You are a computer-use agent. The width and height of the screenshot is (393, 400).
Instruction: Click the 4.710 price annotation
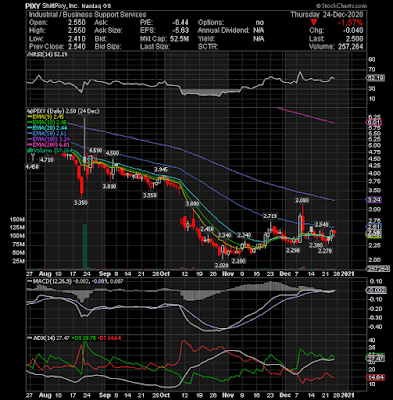click(x=46, y=160)
